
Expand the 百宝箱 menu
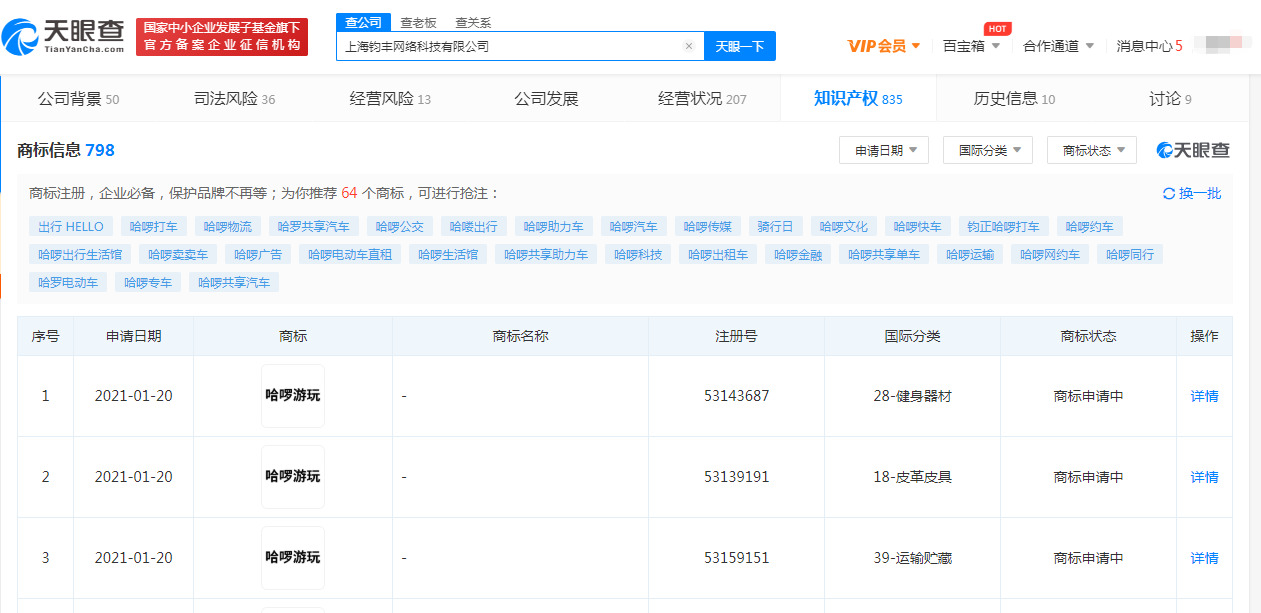click(972, 46)
